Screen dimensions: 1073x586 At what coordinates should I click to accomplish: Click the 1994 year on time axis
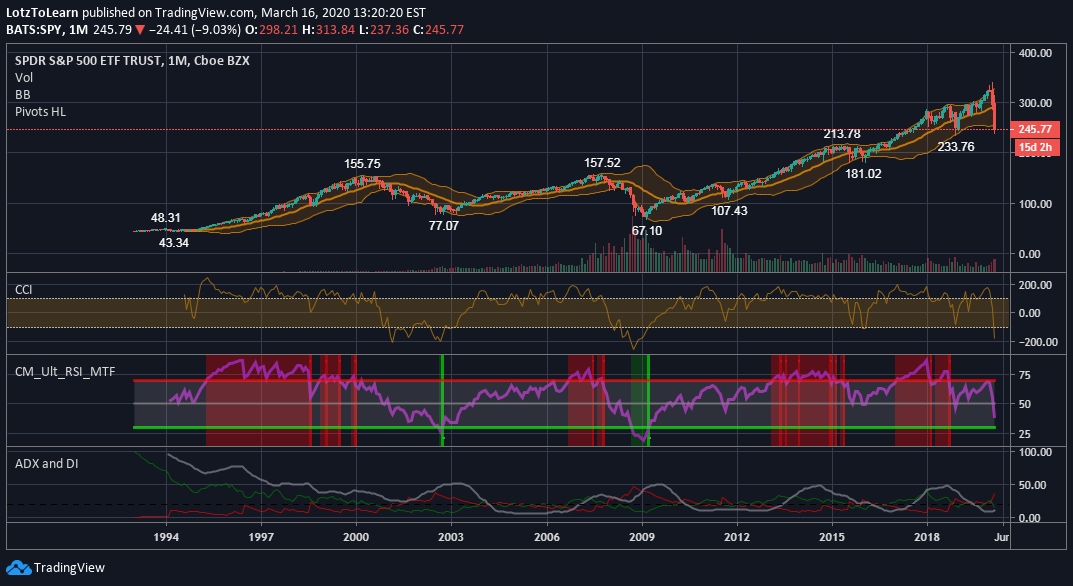point(166,536)
